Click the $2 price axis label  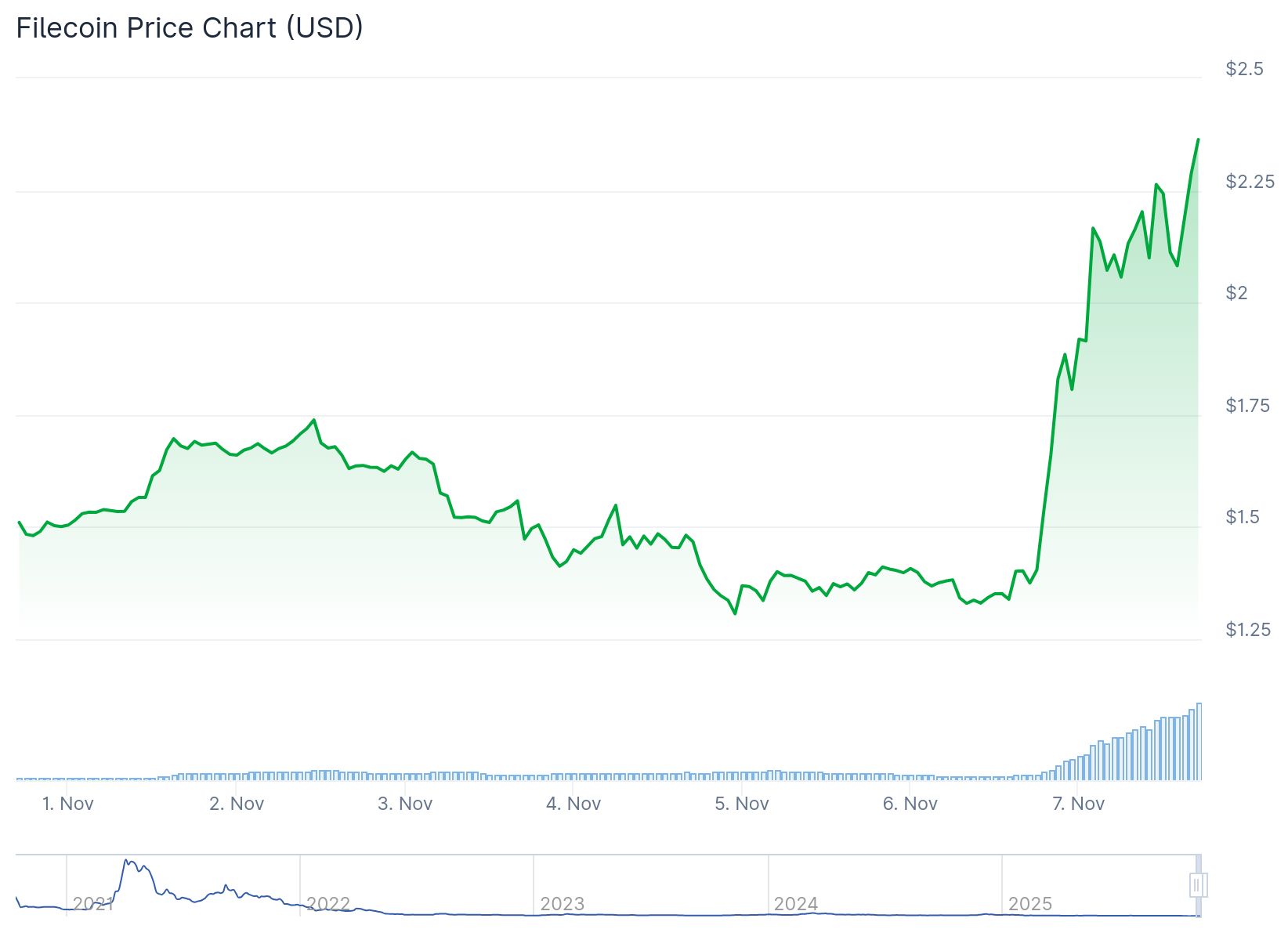[x=1236, y=293]
